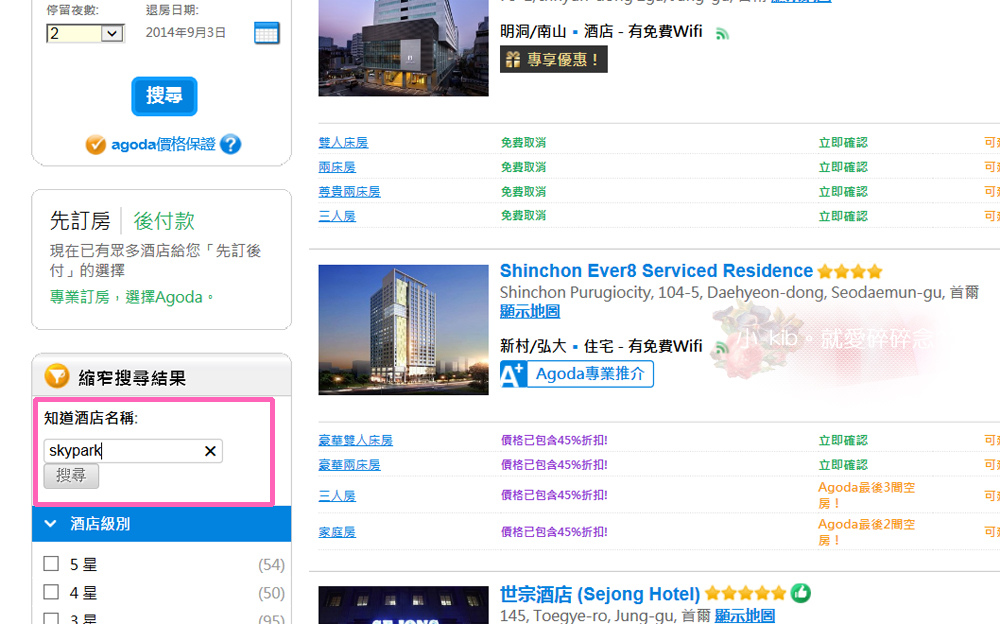Image resolution: width=1000 pixels, height=624 pixels.
Task: Open 家庭房 room link
Action: [x=337, y=532]
